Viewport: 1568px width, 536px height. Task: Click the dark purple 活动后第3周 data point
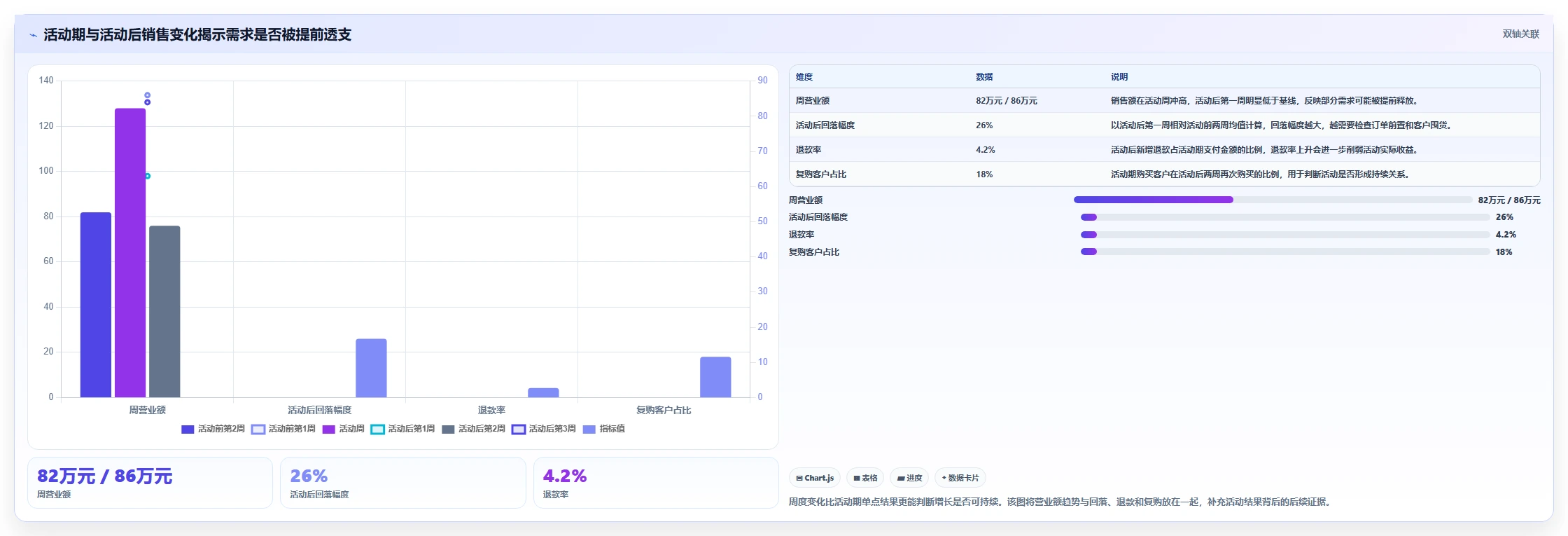click(x=147, y=102)
